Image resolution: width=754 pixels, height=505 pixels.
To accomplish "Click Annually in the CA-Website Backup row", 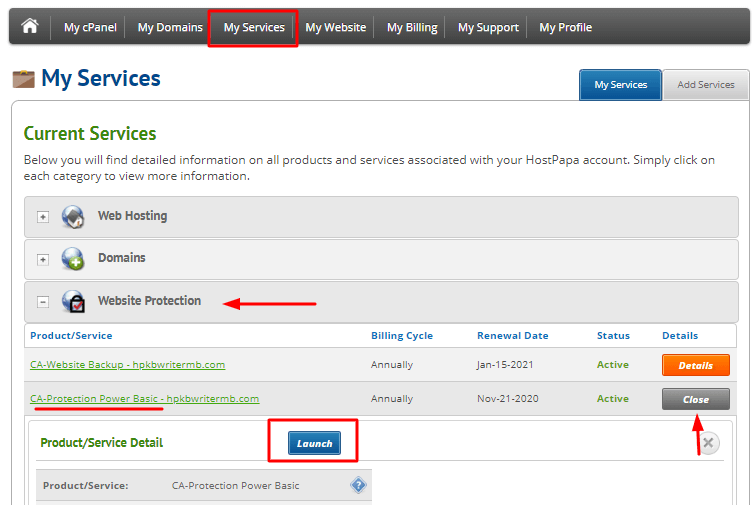I will (x=392, y=365).
